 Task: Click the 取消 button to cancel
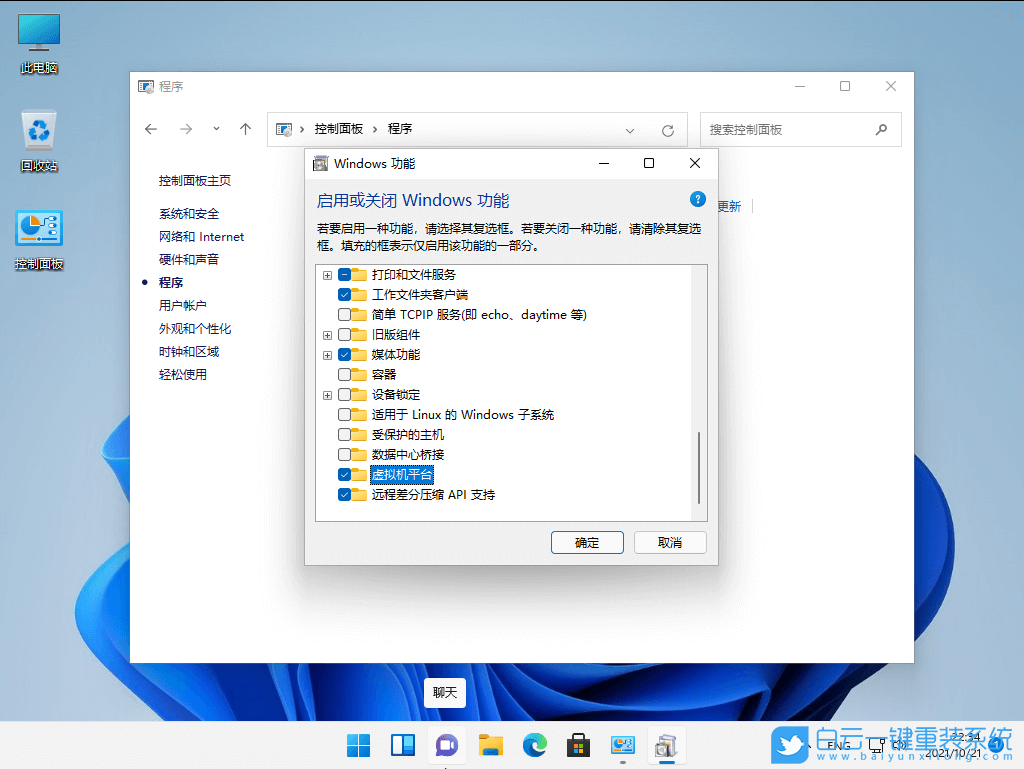click(670, 542)
